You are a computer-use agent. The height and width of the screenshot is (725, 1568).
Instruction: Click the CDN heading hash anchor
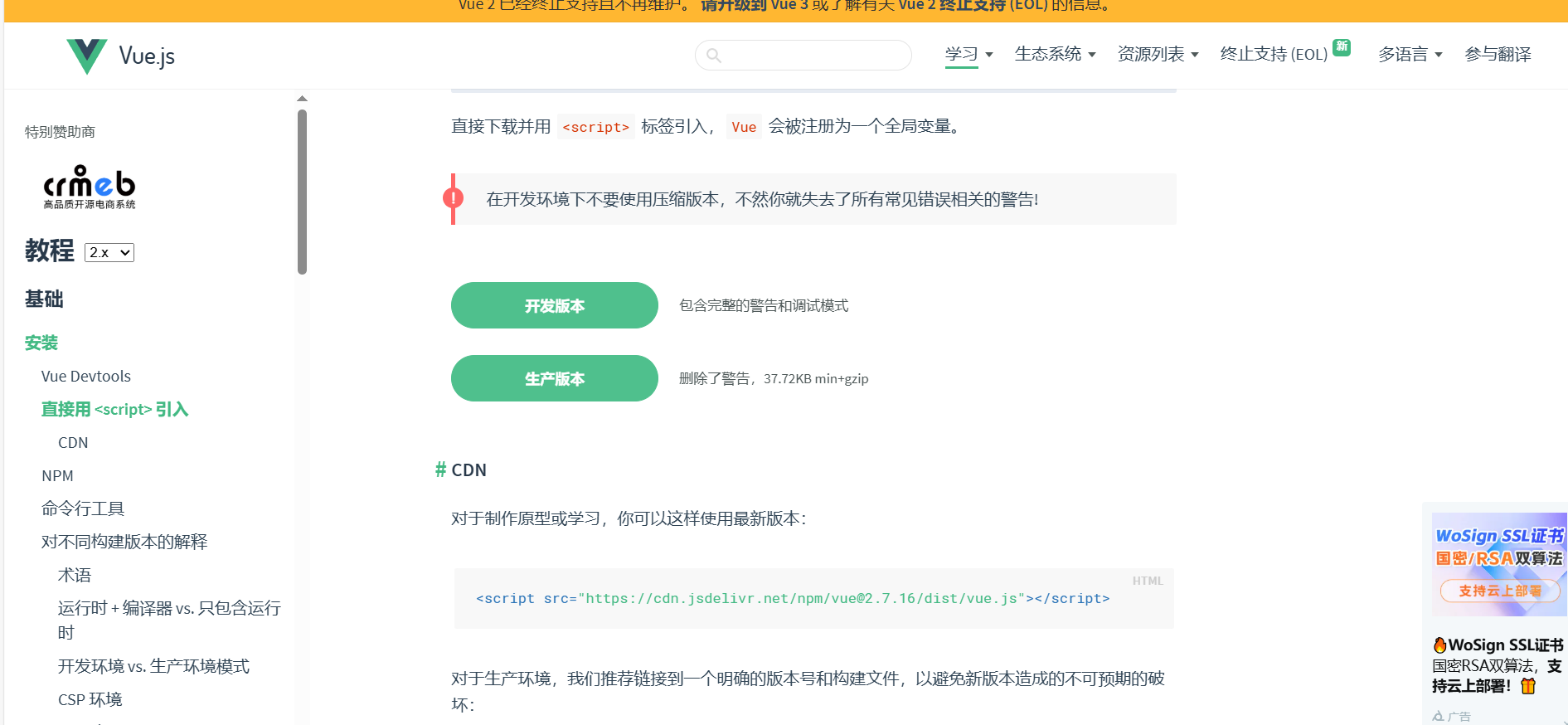[440, 470]
